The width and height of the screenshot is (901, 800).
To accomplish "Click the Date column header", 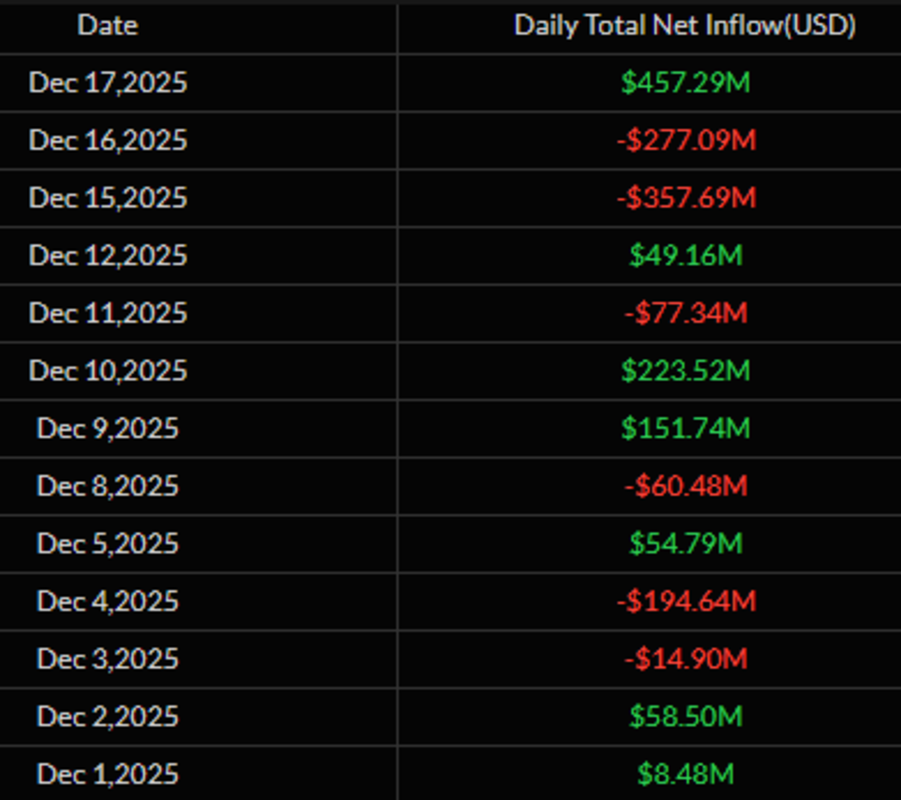I will point(108,26).
